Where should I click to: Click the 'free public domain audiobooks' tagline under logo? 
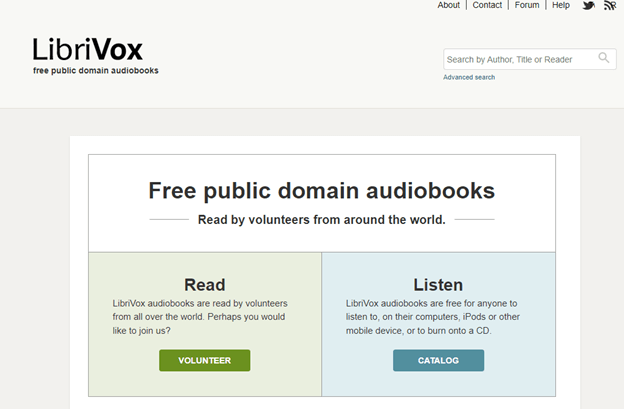[x=96, y=71]
